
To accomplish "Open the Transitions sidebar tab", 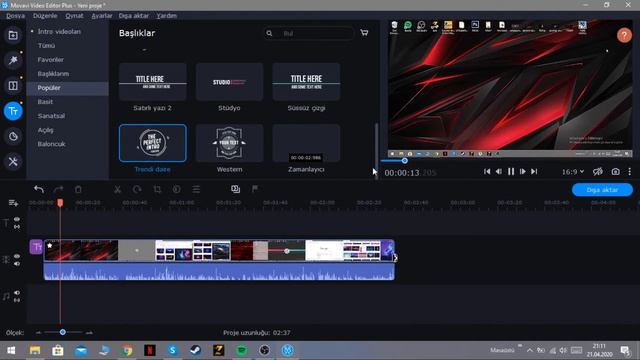I will (x=13, y=86).
